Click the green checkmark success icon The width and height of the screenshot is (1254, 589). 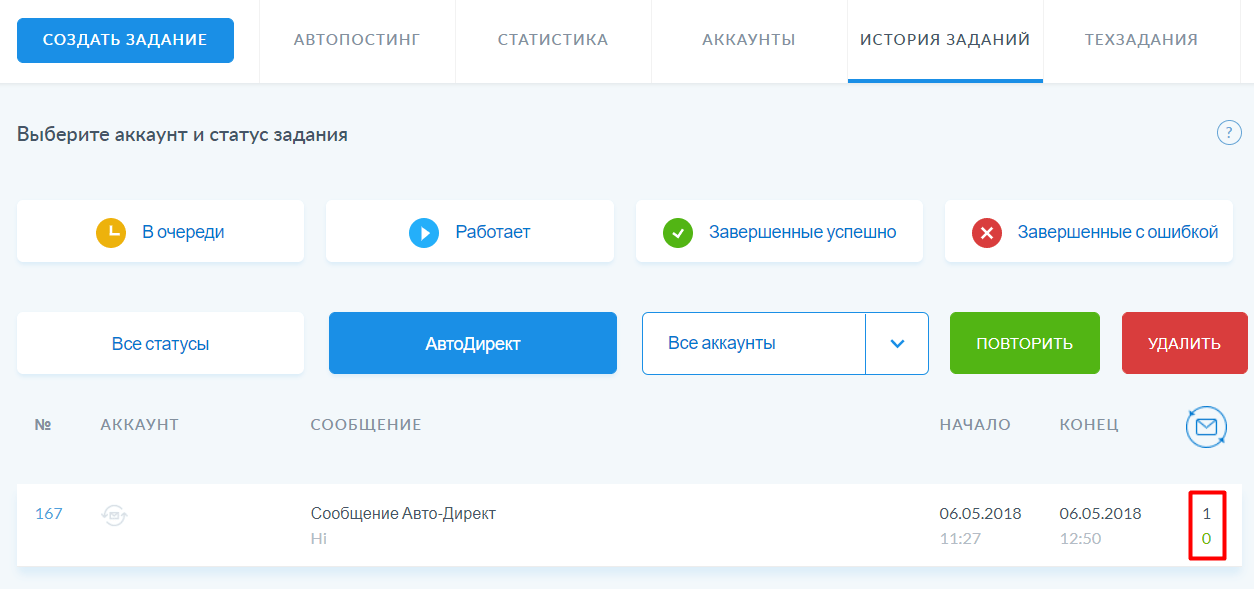(678, 232)
